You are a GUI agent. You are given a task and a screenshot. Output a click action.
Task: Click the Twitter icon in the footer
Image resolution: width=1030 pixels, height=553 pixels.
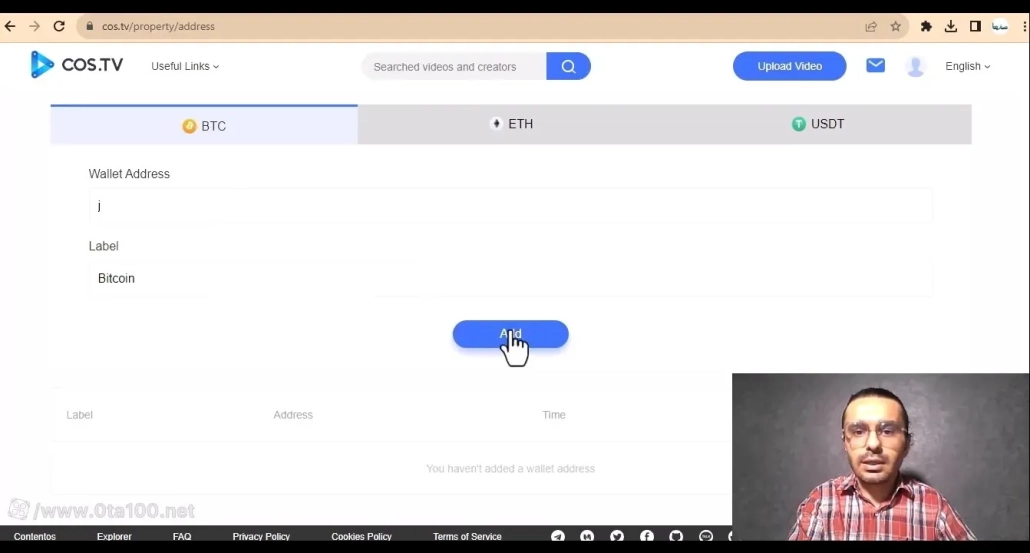point(617,537)
